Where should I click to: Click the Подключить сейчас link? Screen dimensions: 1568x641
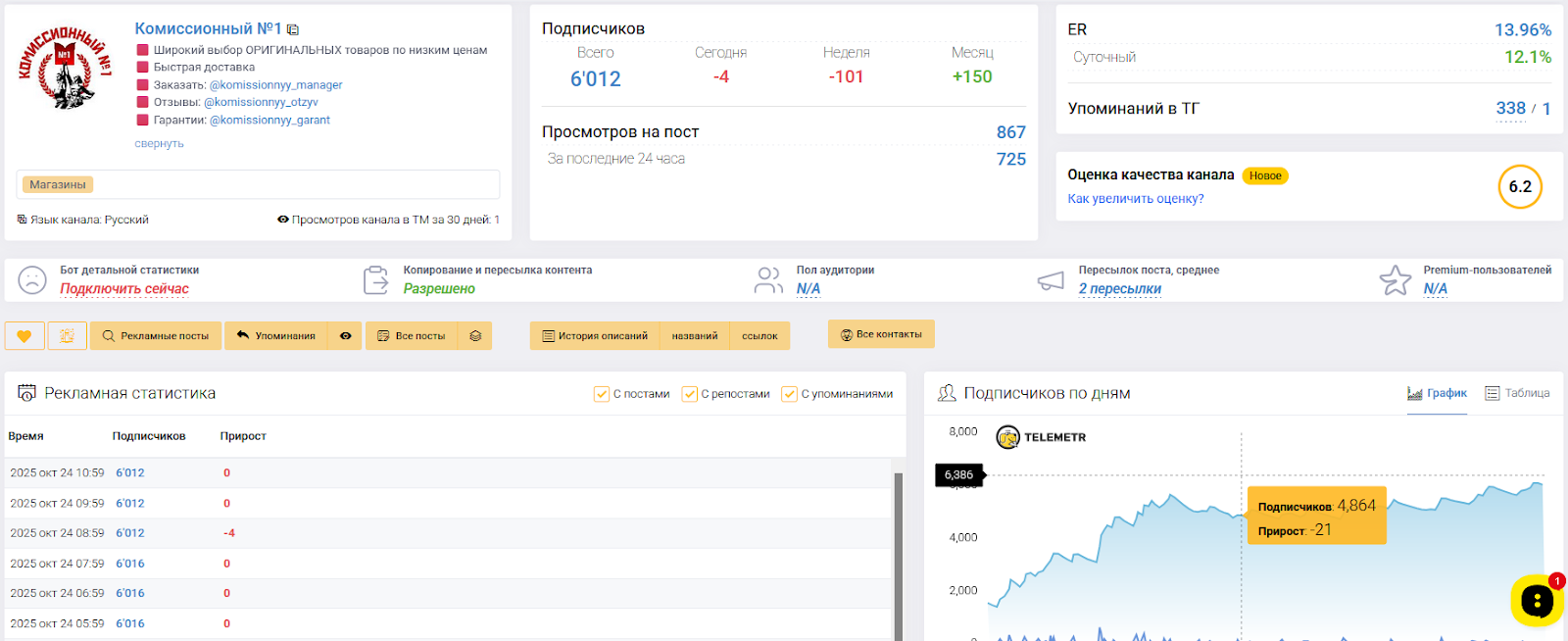pos(124,289)
